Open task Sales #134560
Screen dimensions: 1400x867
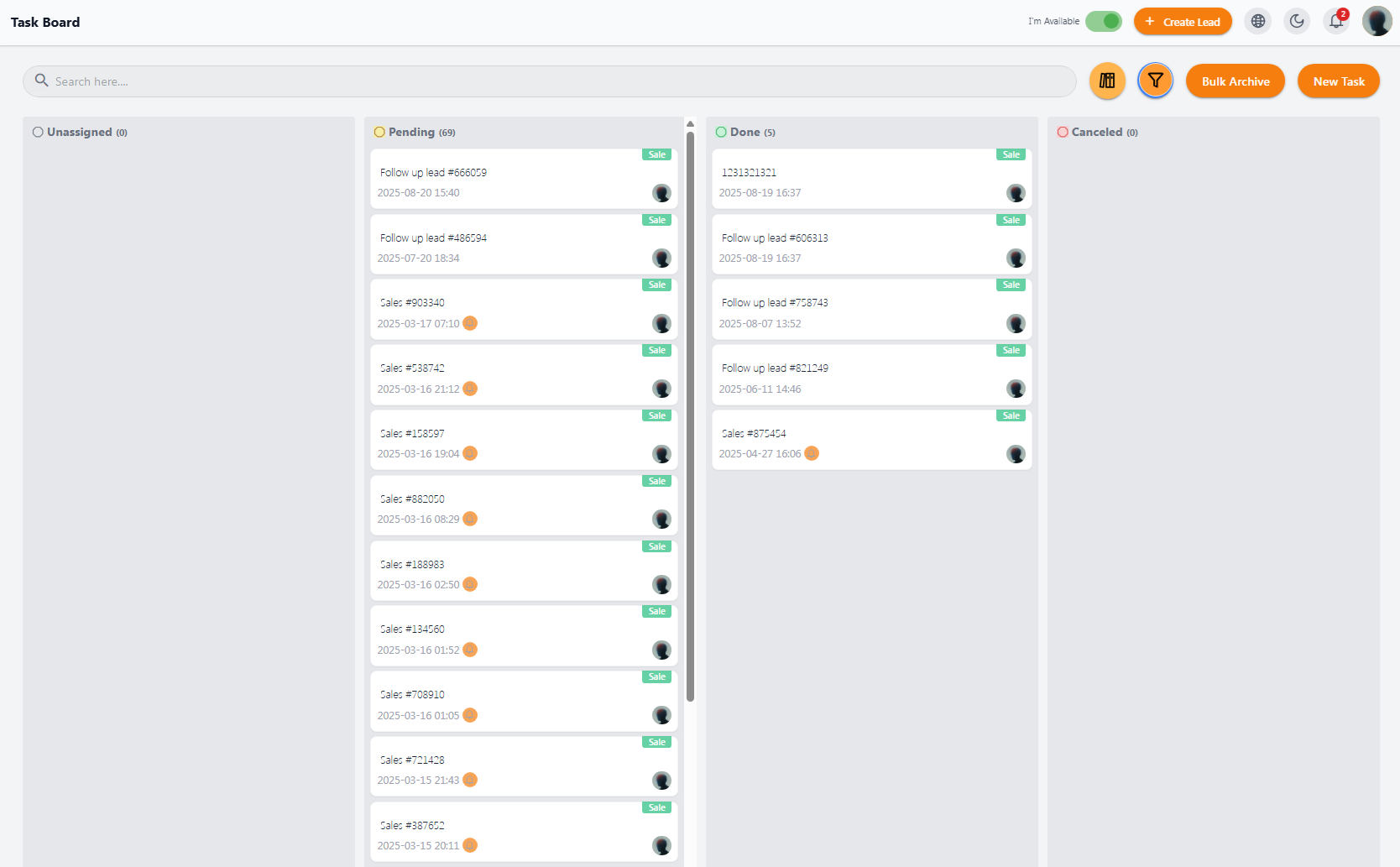(x=524, y=636)
